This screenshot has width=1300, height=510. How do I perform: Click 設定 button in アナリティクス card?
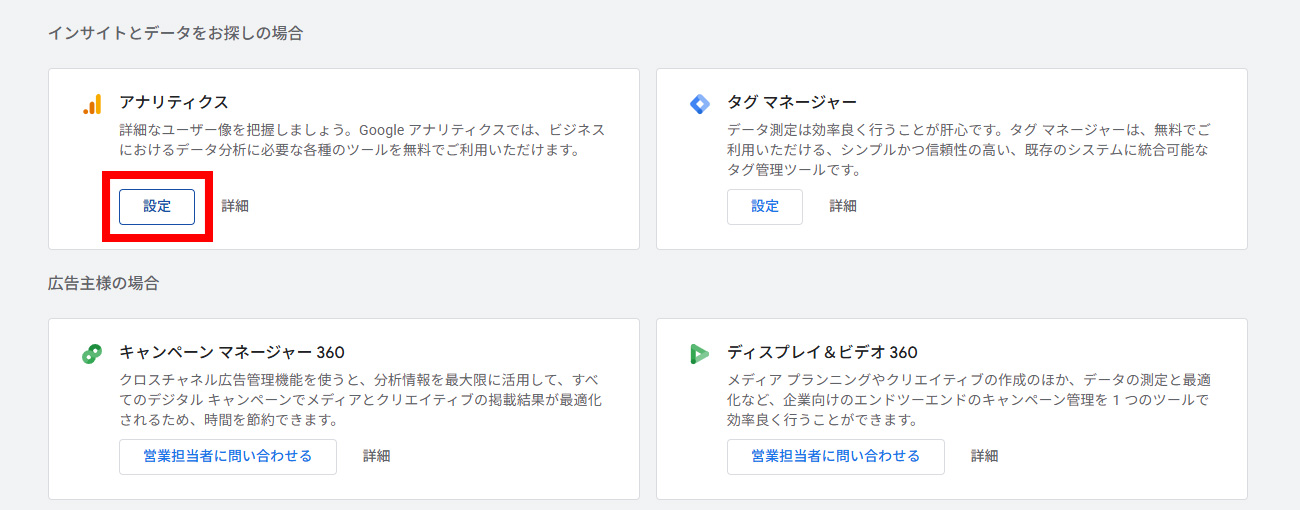point(157,207)
